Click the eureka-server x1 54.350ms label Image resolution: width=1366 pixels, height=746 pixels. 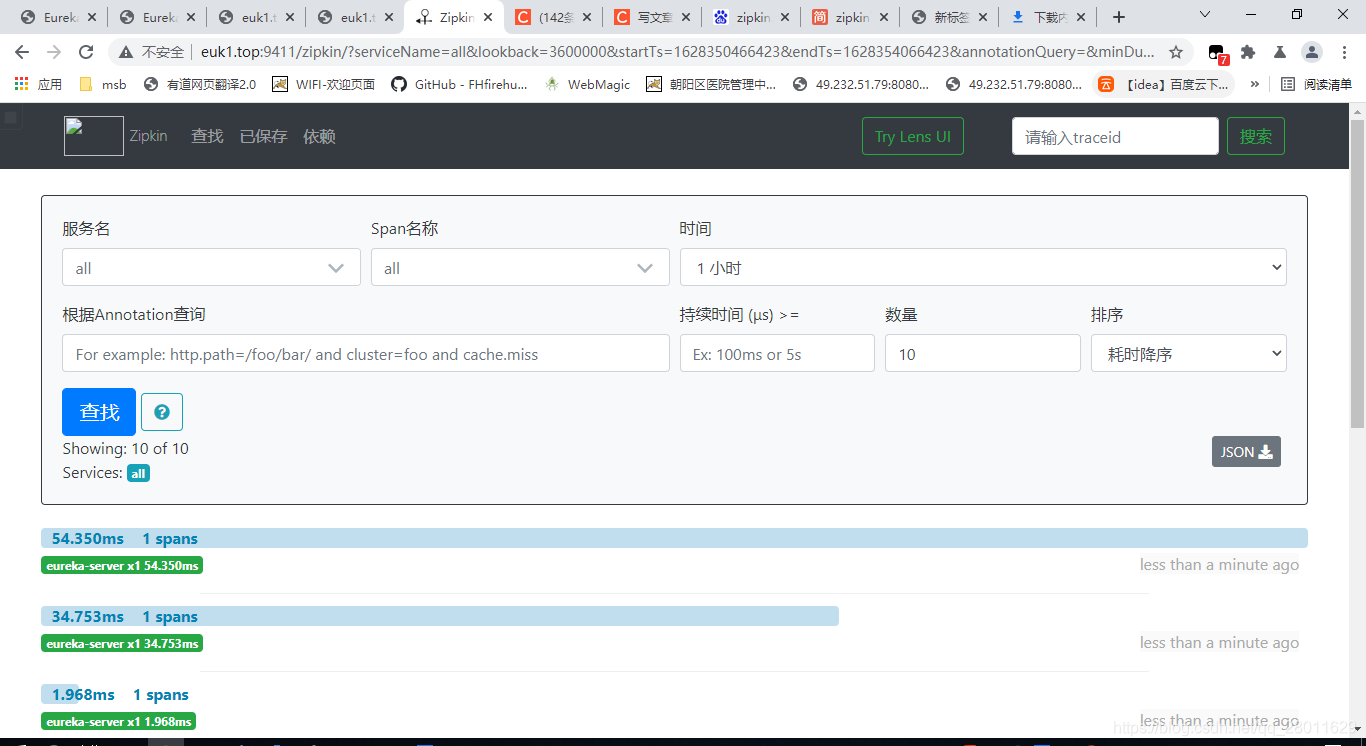click(x=122, y=565)
